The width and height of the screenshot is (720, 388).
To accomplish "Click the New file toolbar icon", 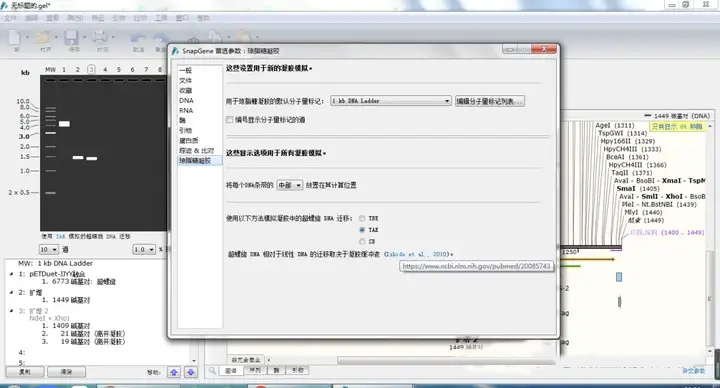I will click(15, 38).
